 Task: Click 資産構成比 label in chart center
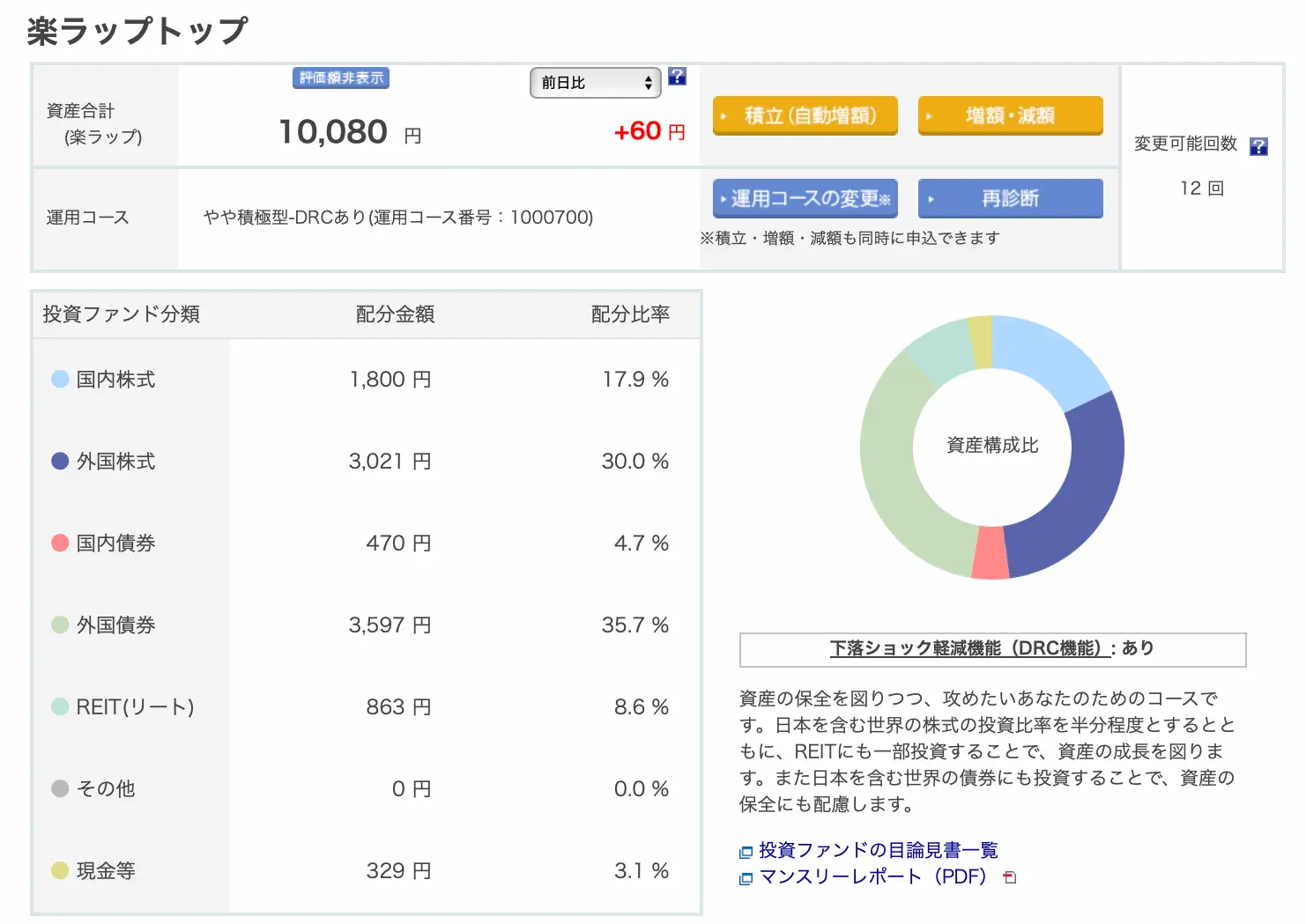click(x=992, y=446)
